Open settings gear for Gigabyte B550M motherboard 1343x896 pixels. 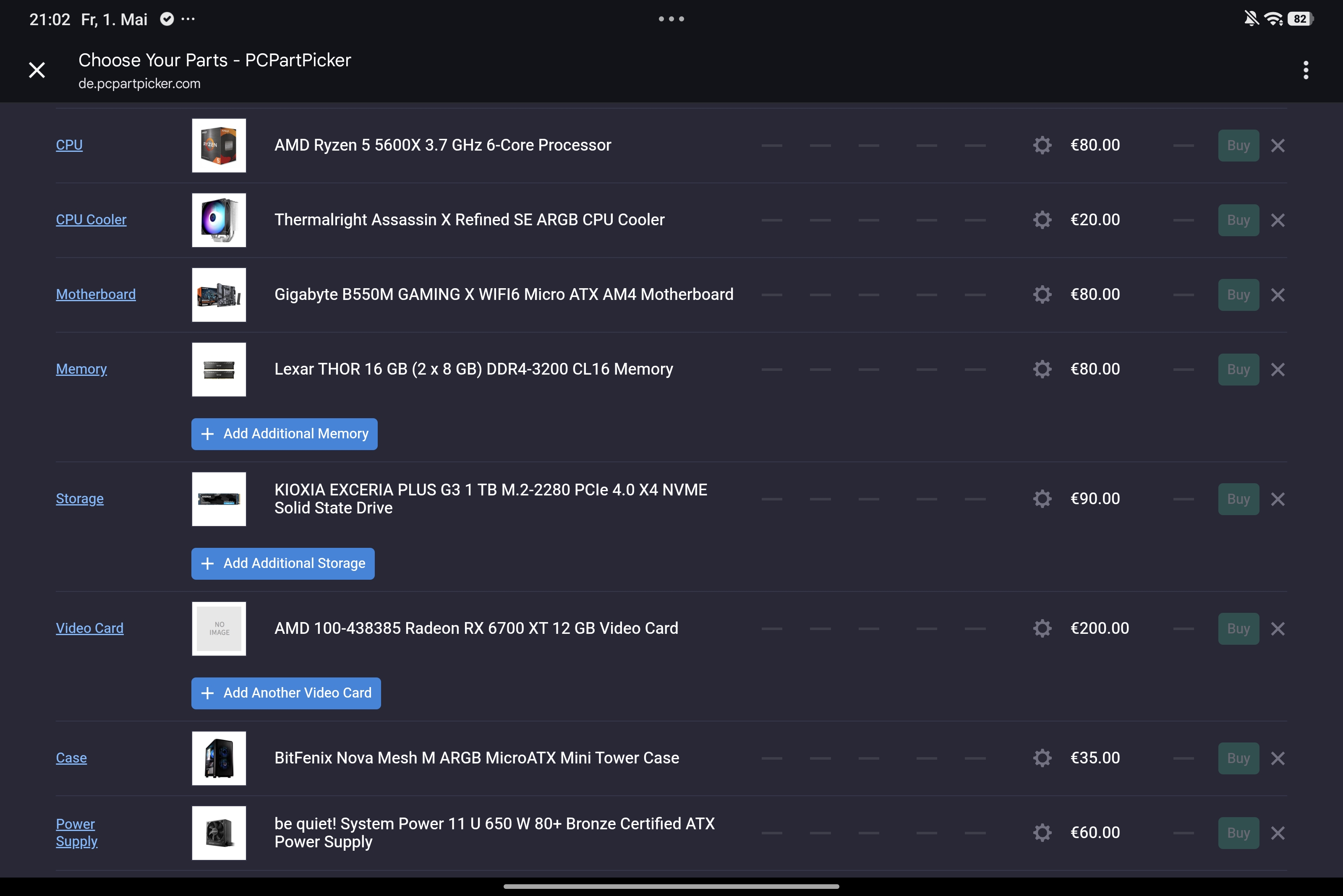click(x=1042, y=294)
